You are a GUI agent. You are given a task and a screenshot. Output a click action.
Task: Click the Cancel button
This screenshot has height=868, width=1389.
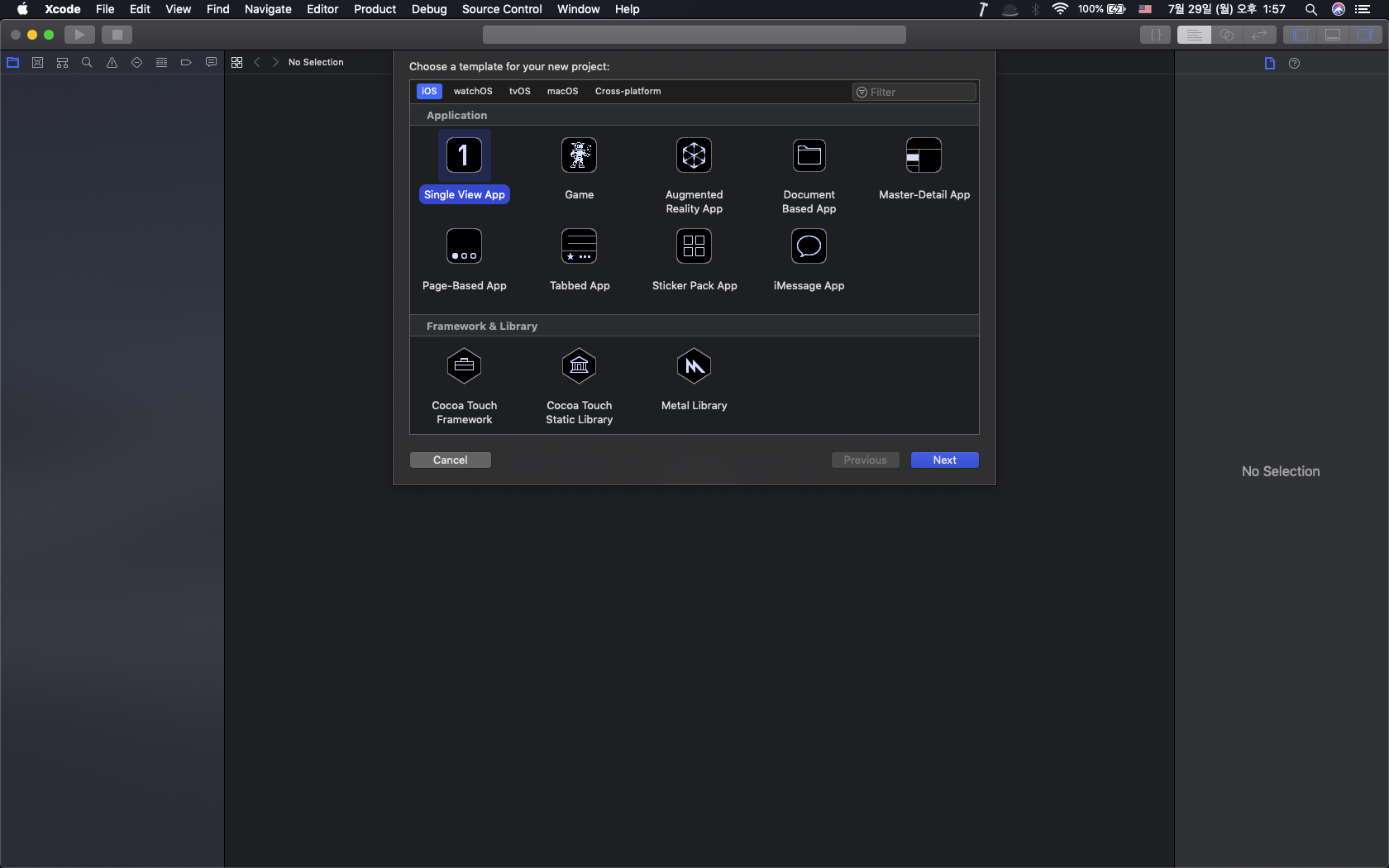click(x=451, y=460)
